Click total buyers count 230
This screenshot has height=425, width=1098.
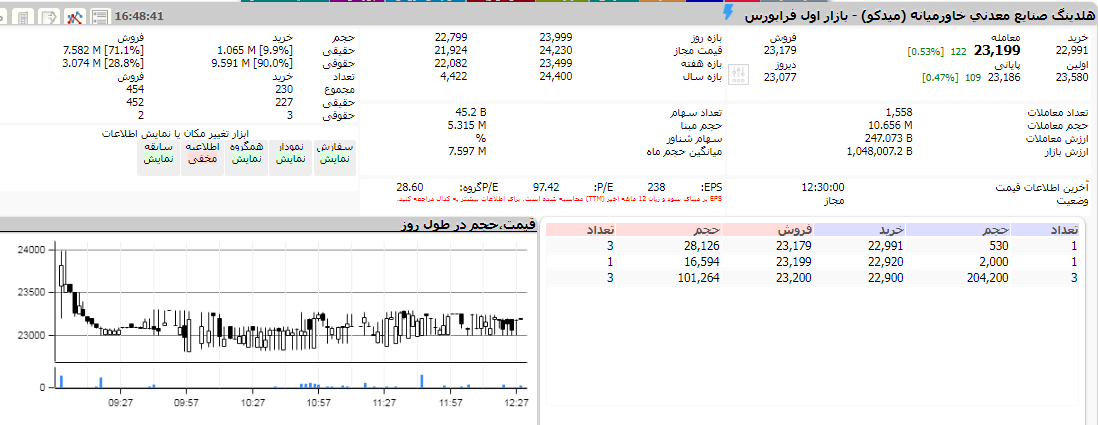click(284, 89)
